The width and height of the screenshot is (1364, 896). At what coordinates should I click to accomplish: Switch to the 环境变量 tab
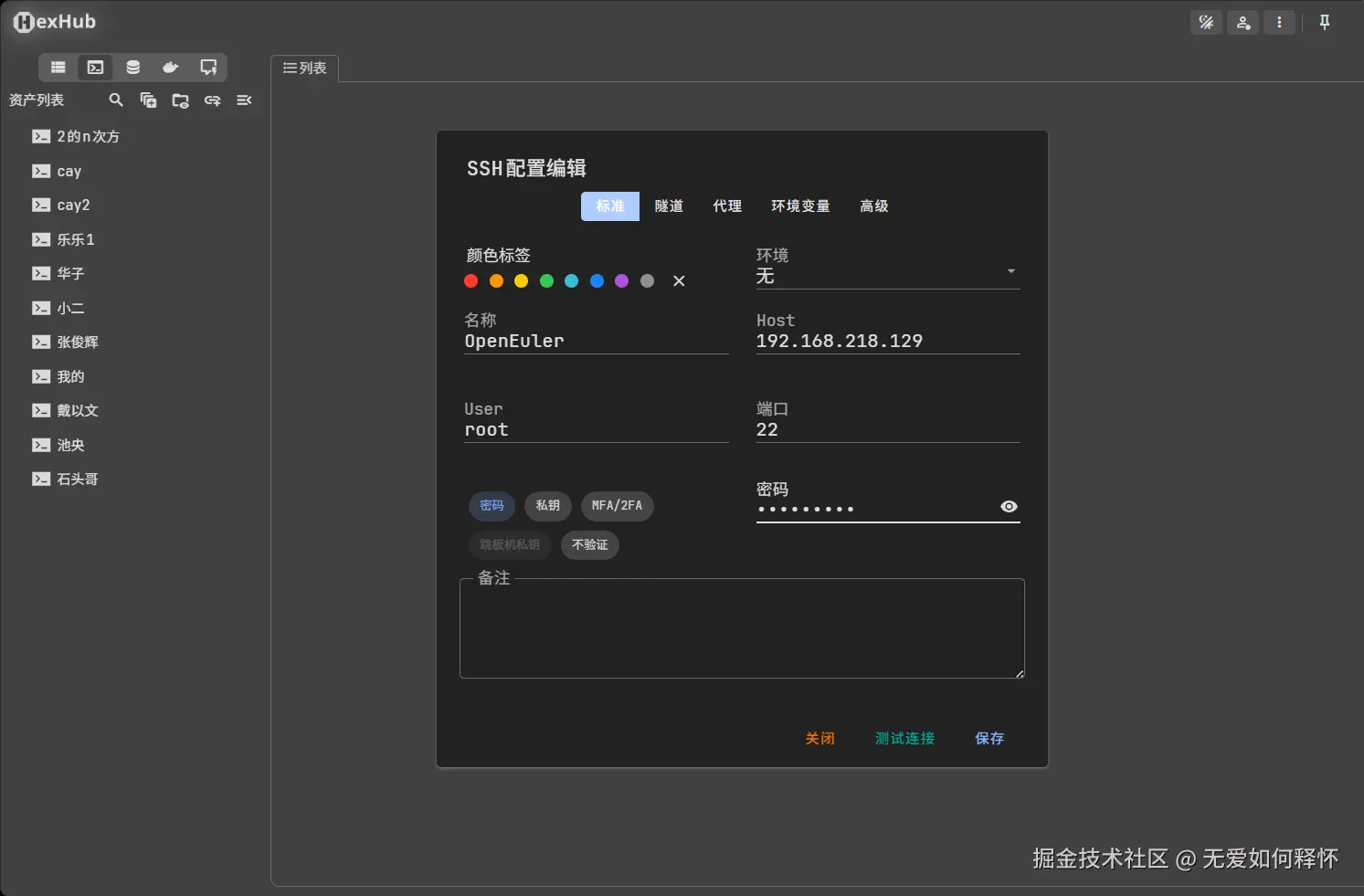tap(800, 206)
